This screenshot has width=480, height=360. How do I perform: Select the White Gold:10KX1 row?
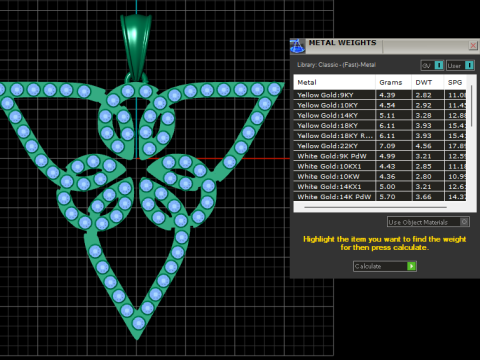tap(380, 166)
